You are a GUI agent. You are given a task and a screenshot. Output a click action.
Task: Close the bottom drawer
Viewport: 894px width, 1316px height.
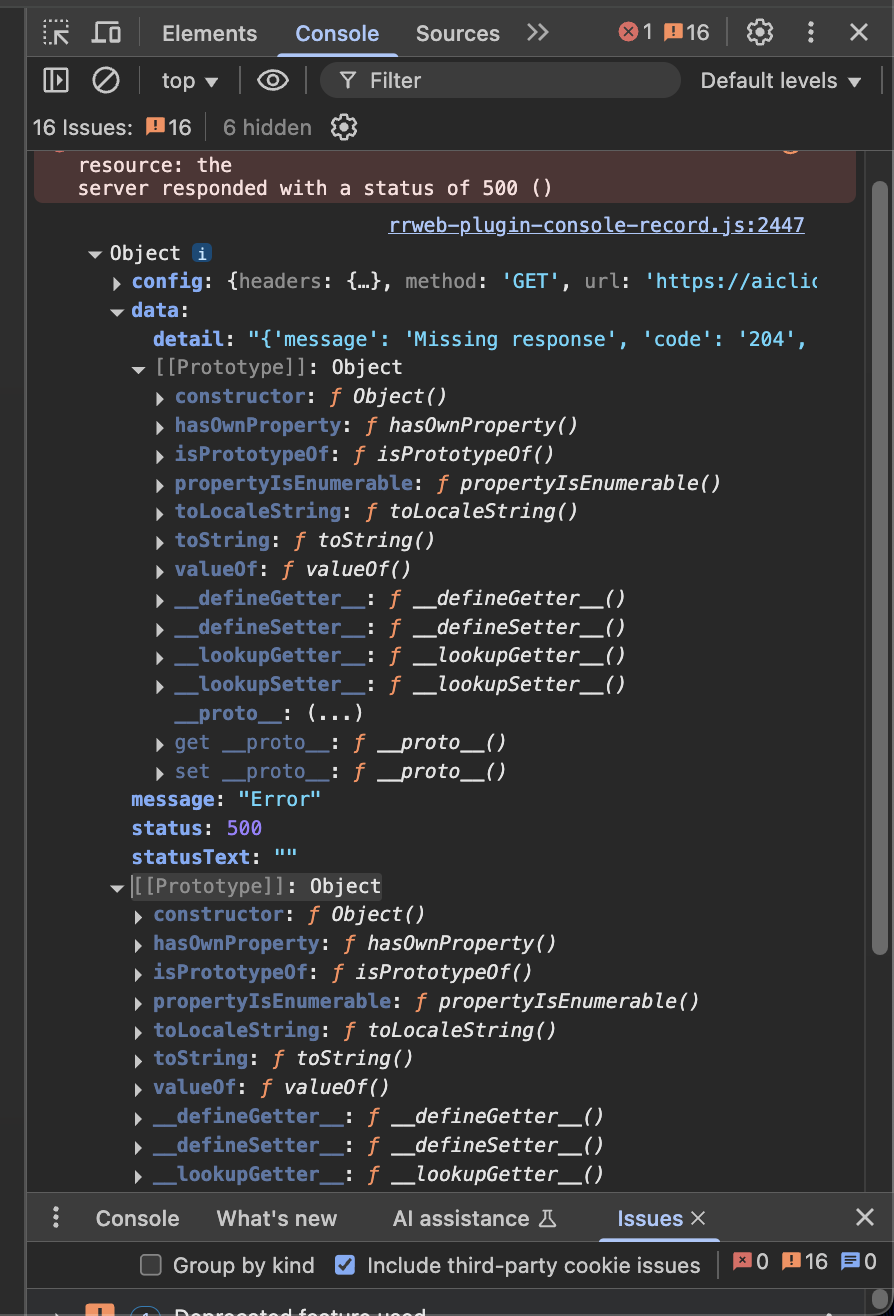click(865, 1217)
